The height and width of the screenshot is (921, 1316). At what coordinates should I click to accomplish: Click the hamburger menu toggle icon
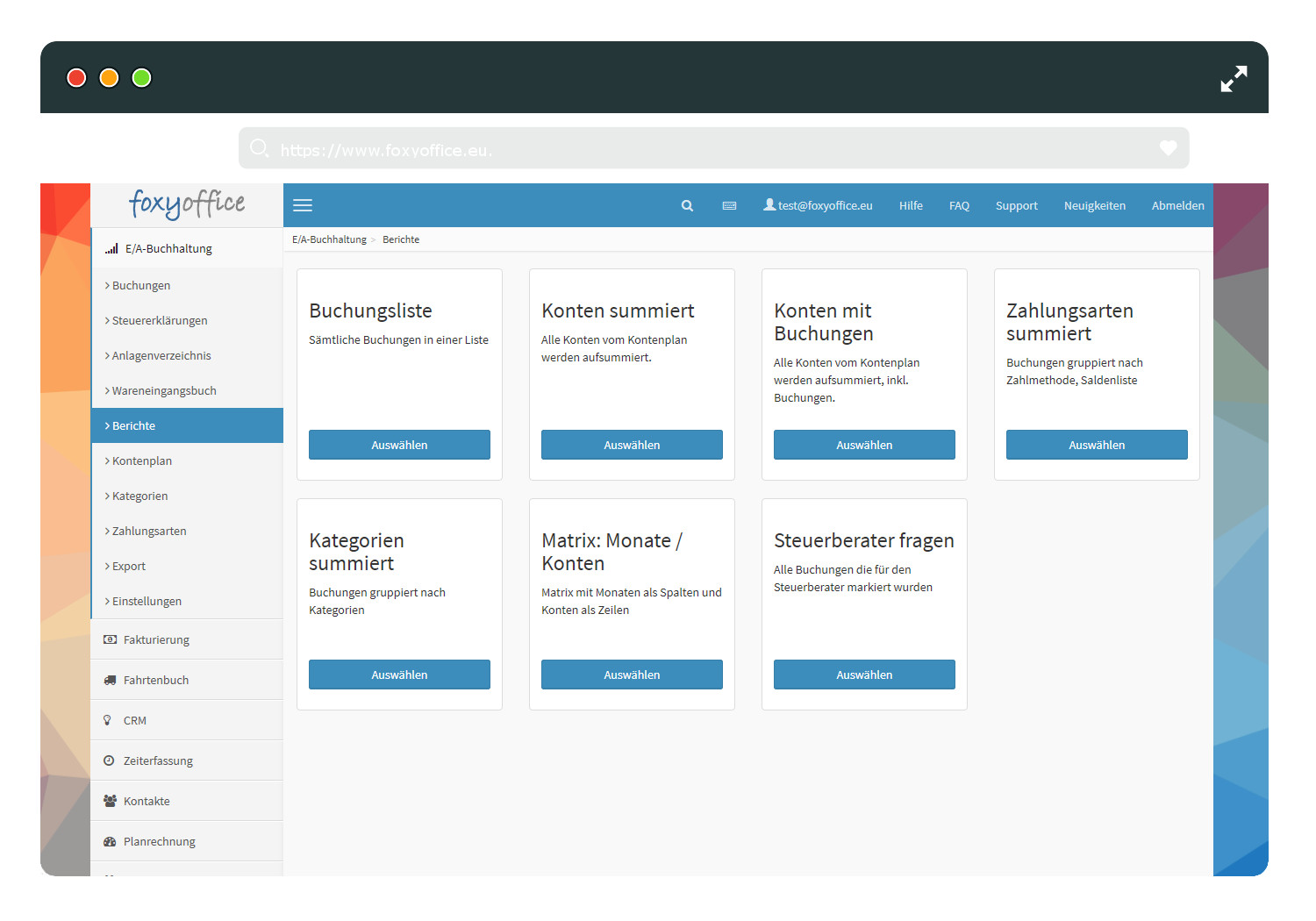(x=303, y=205)
